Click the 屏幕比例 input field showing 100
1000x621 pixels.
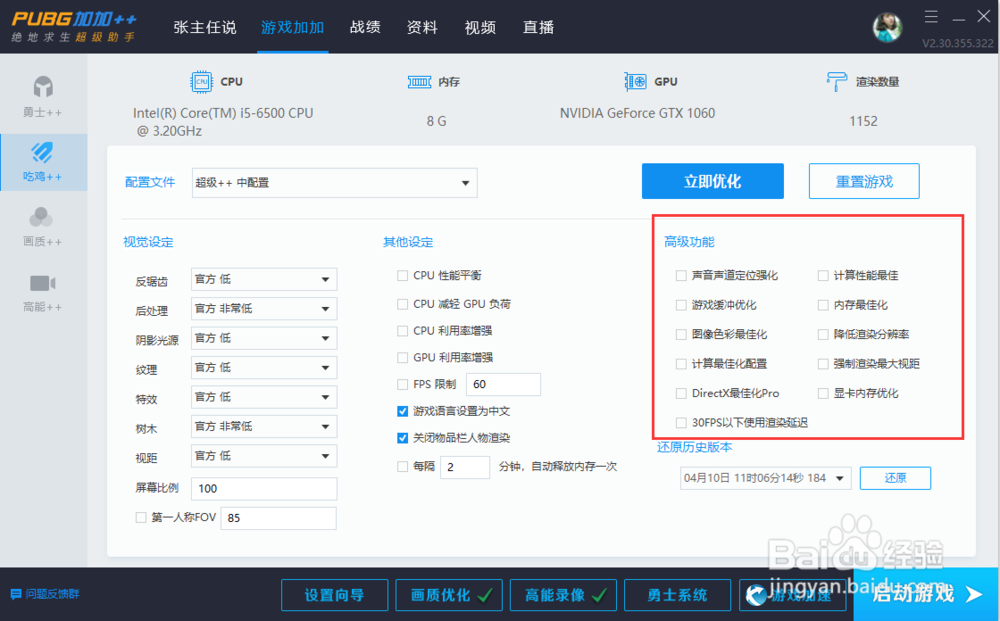coord(263,489)
